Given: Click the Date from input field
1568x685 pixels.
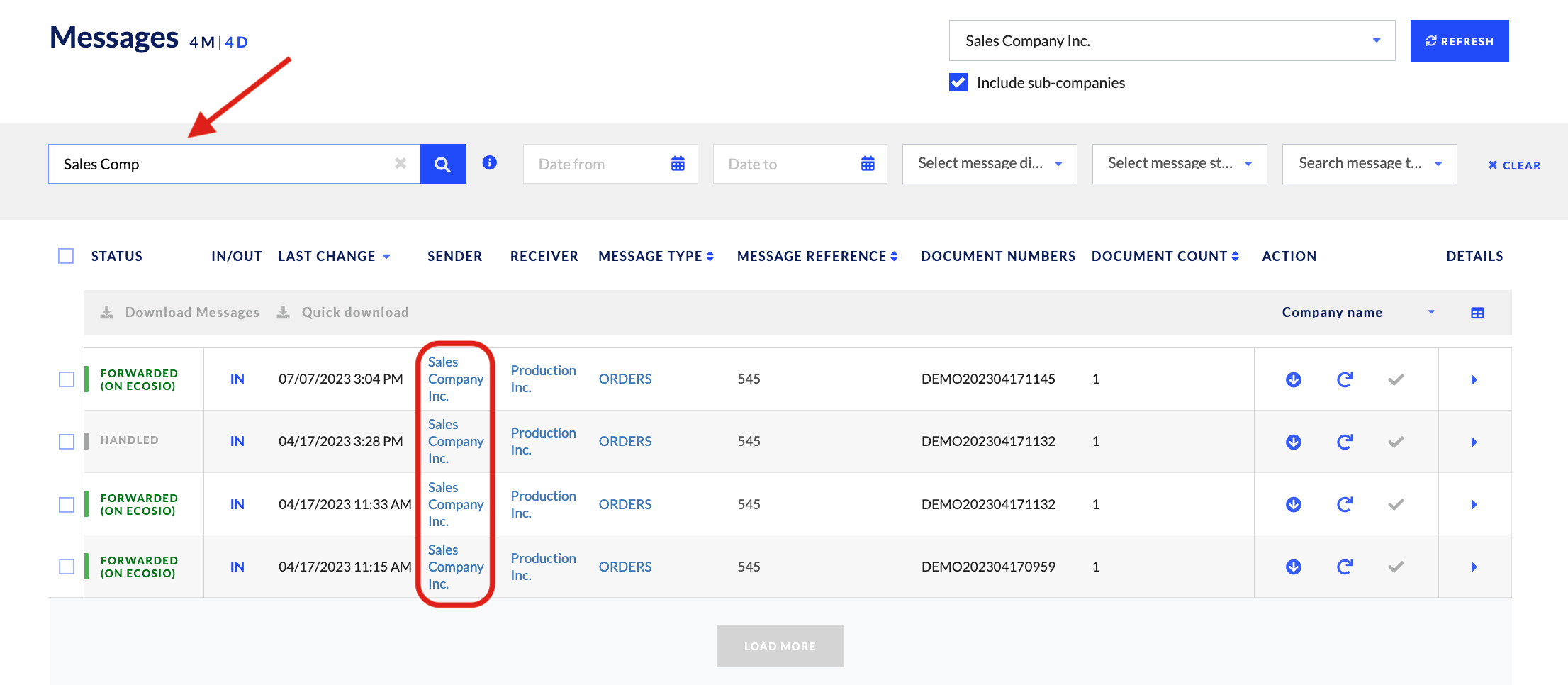Looking at the screenshot, I should point(610,164).
